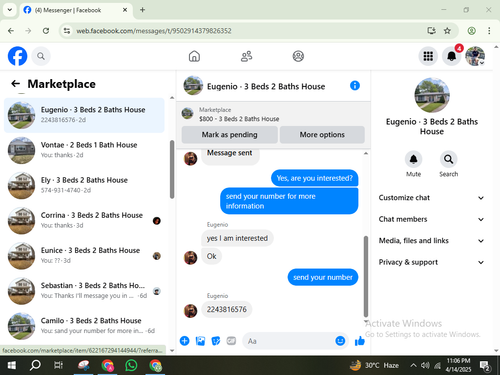The image size is (500, 375).
Task: Open the nine-dot Menu grid icon
Action: click(x=428, y=56)
